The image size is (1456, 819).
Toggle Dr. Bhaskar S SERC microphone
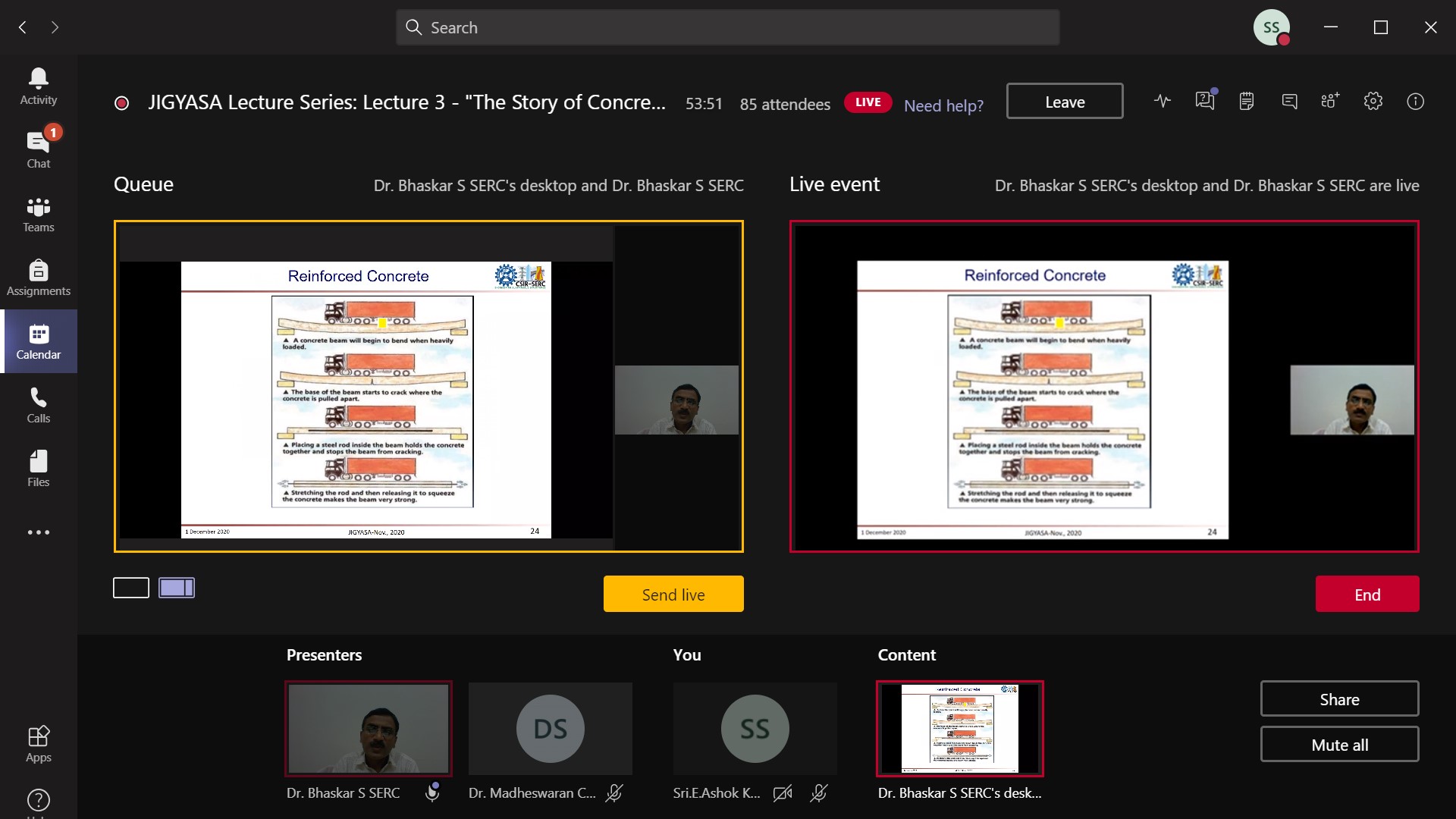click(432, 792)
